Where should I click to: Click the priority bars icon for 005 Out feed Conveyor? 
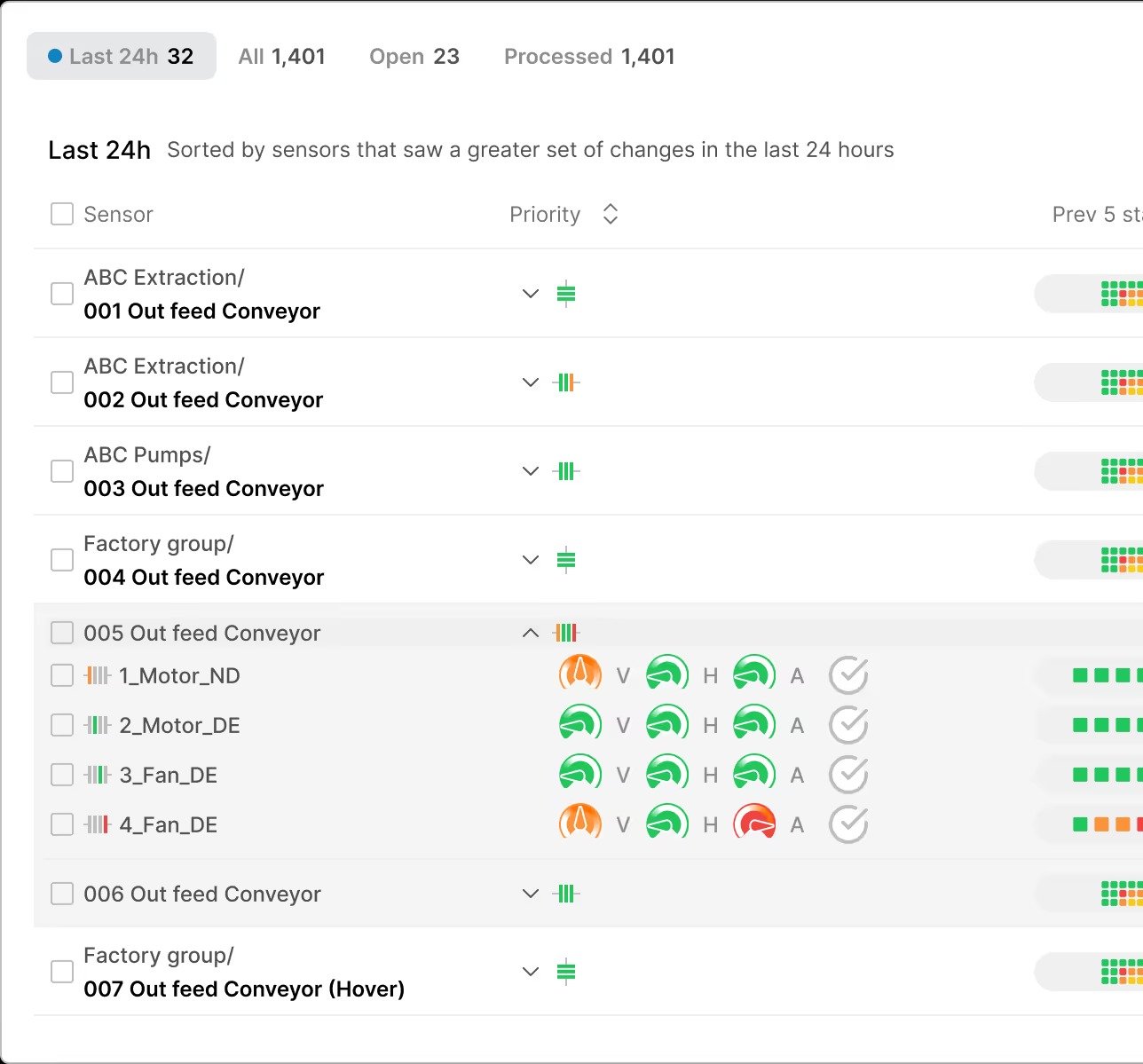point(566,633)
